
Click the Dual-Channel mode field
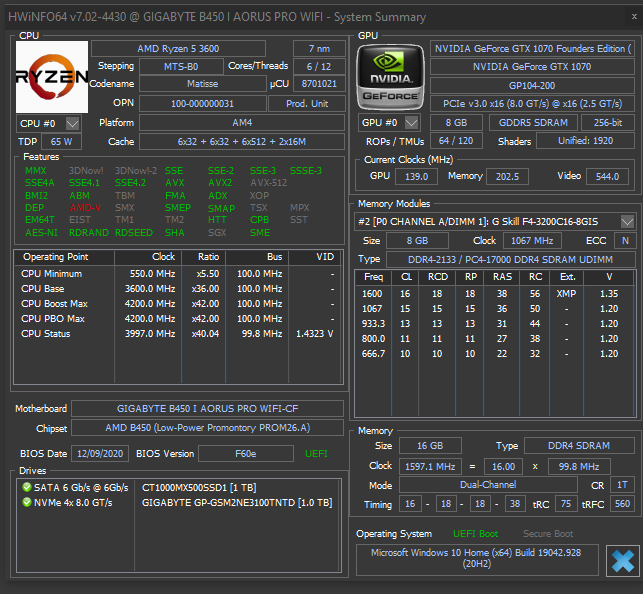pos(488,485)
